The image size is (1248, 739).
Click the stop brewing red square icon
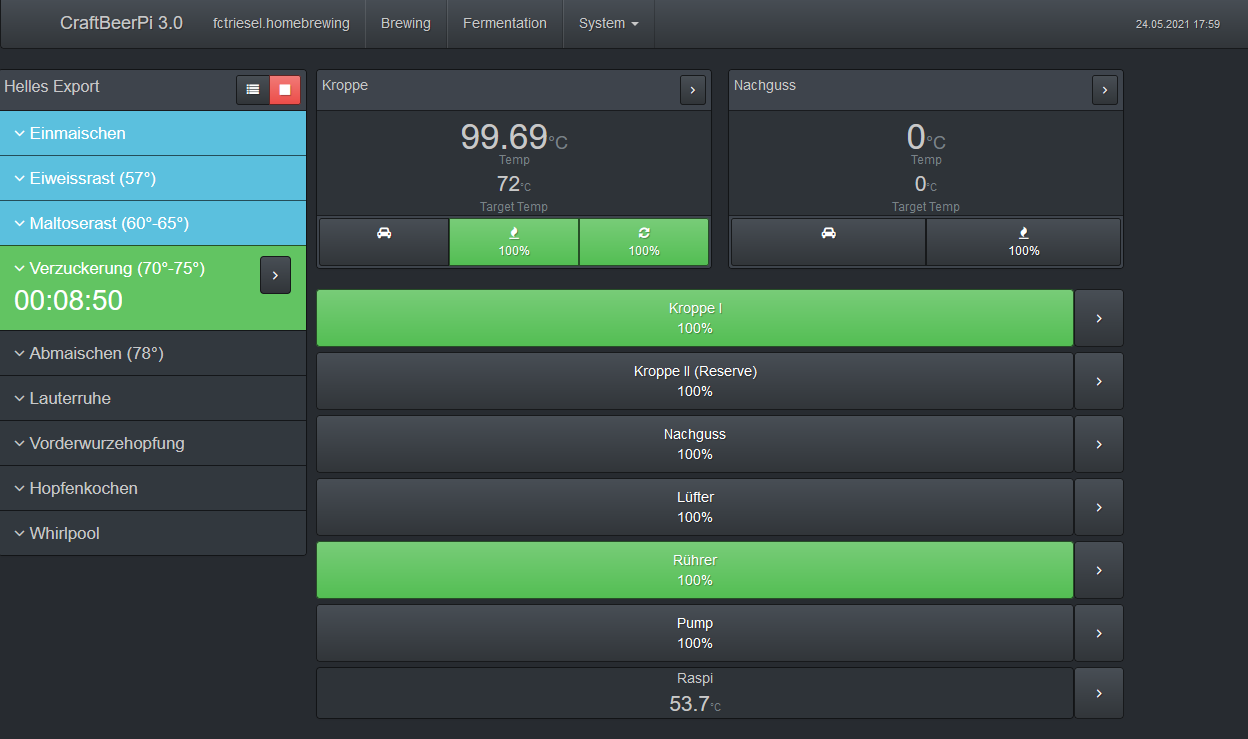click(285, 90)
